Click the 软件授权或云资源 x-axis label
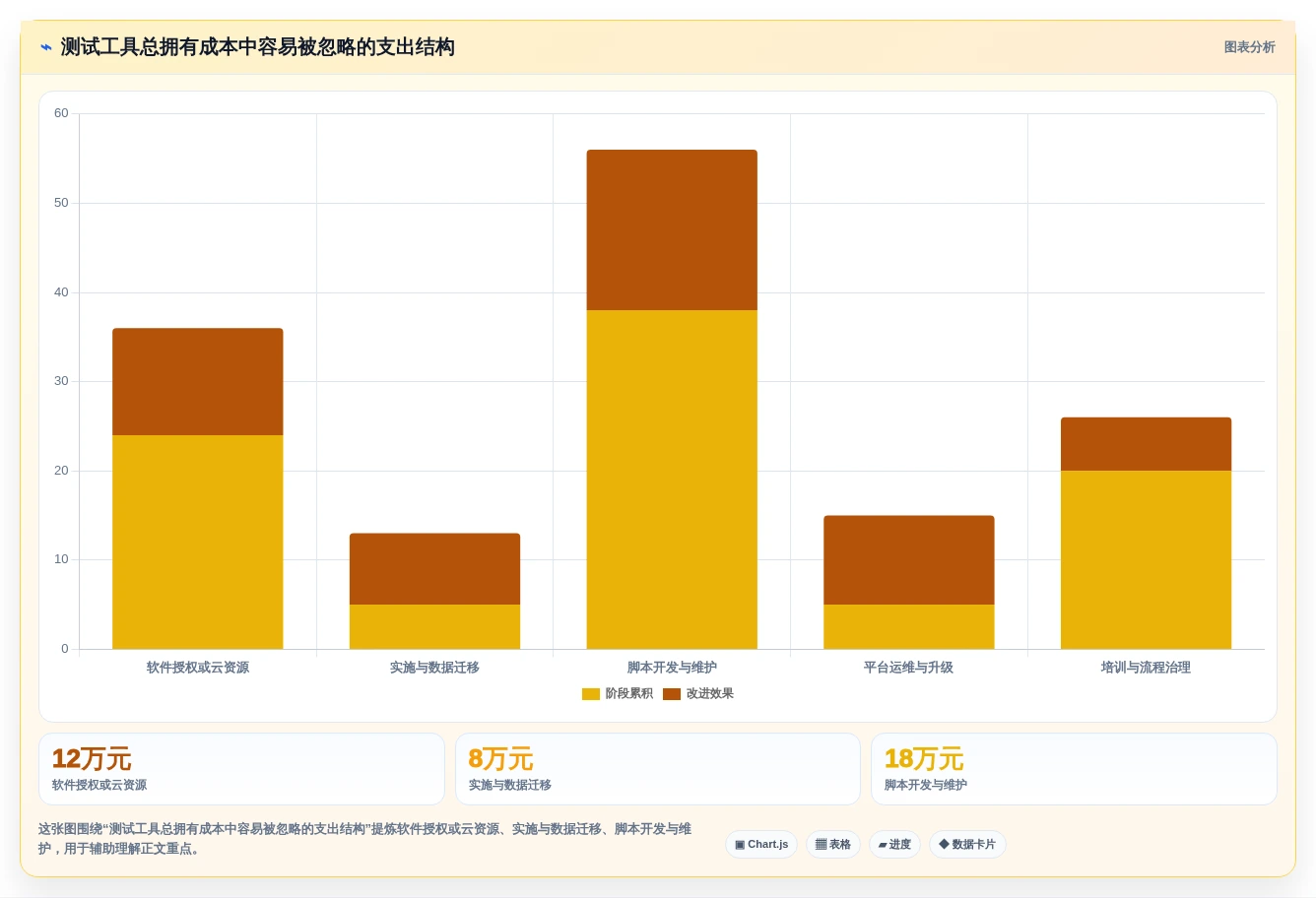Image resolution: width=1316 pixels, height=898 pixels. tap(198, 668)
